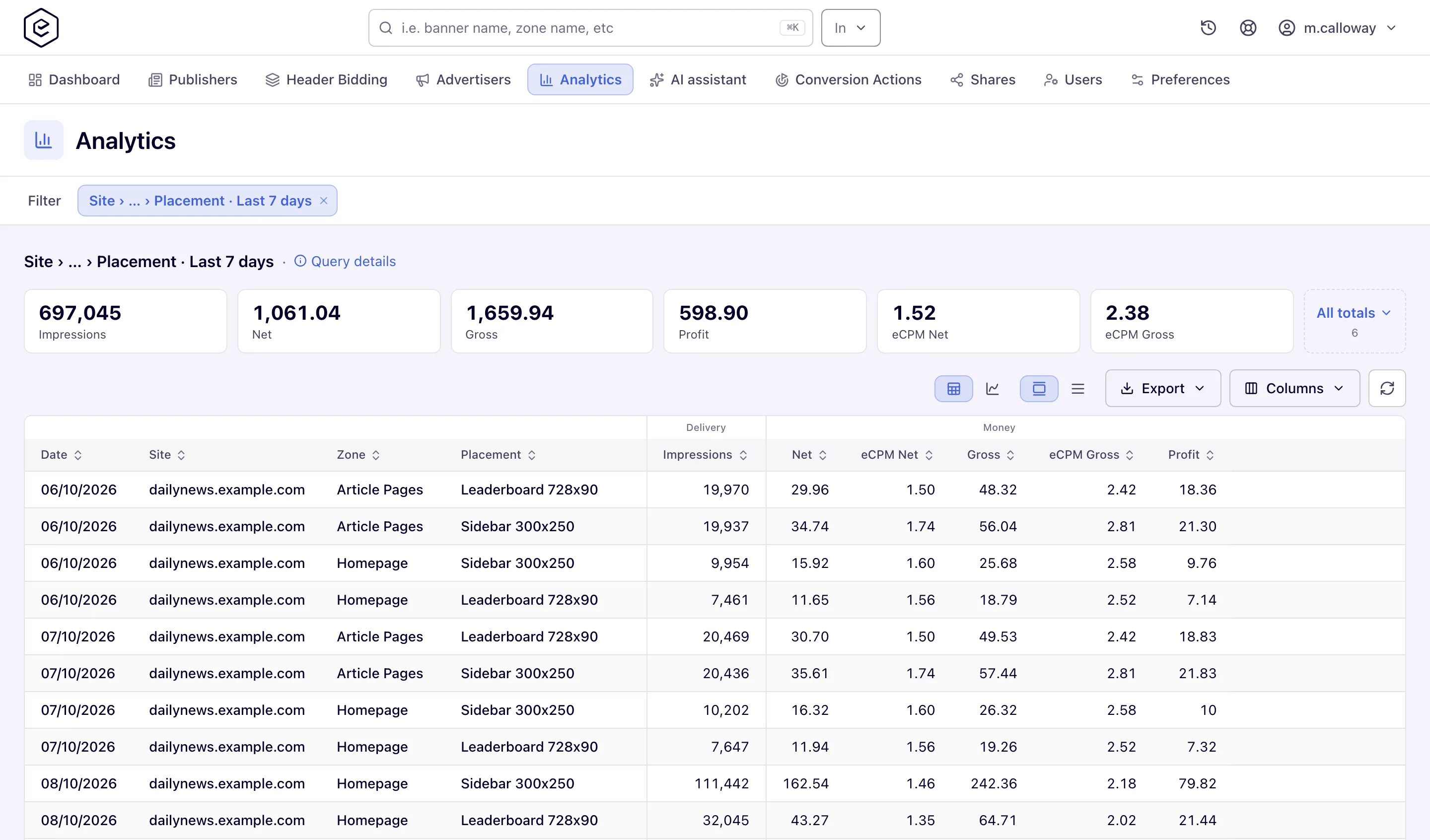This screenshot has height=840, width=1430.
Task: Sort by Net column
Action: coord(823,455)
